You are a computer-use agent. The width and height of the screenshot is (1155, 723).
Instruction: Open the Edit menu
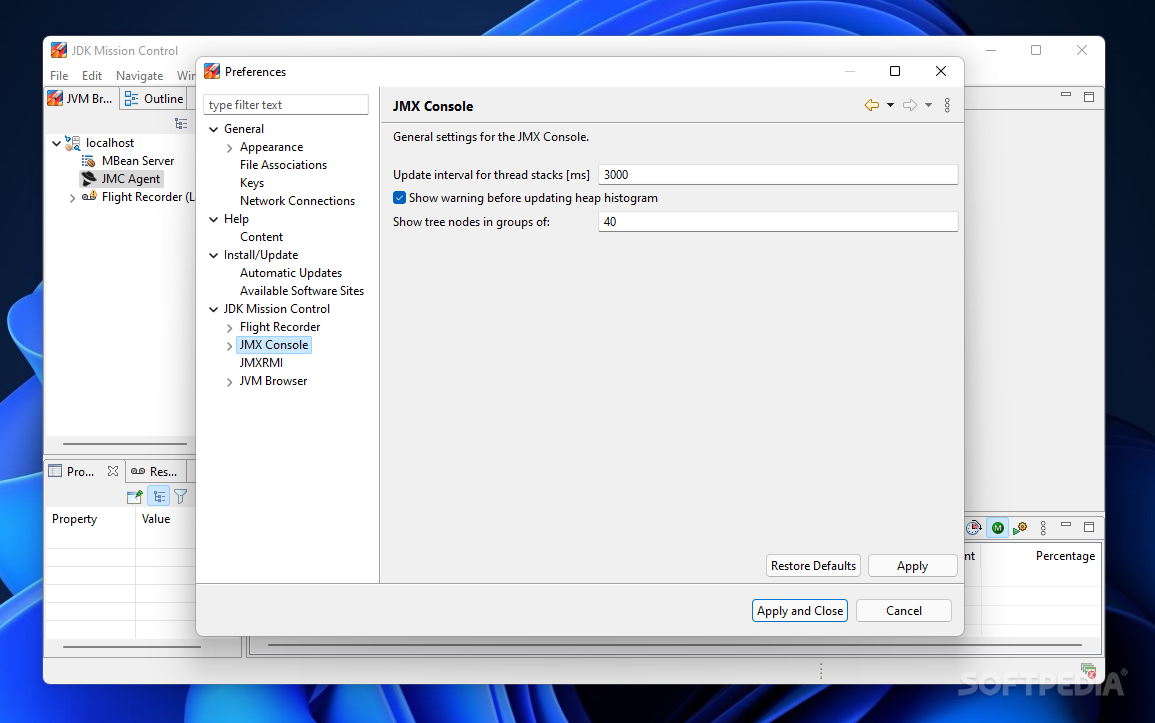click(x=92, y=76)
